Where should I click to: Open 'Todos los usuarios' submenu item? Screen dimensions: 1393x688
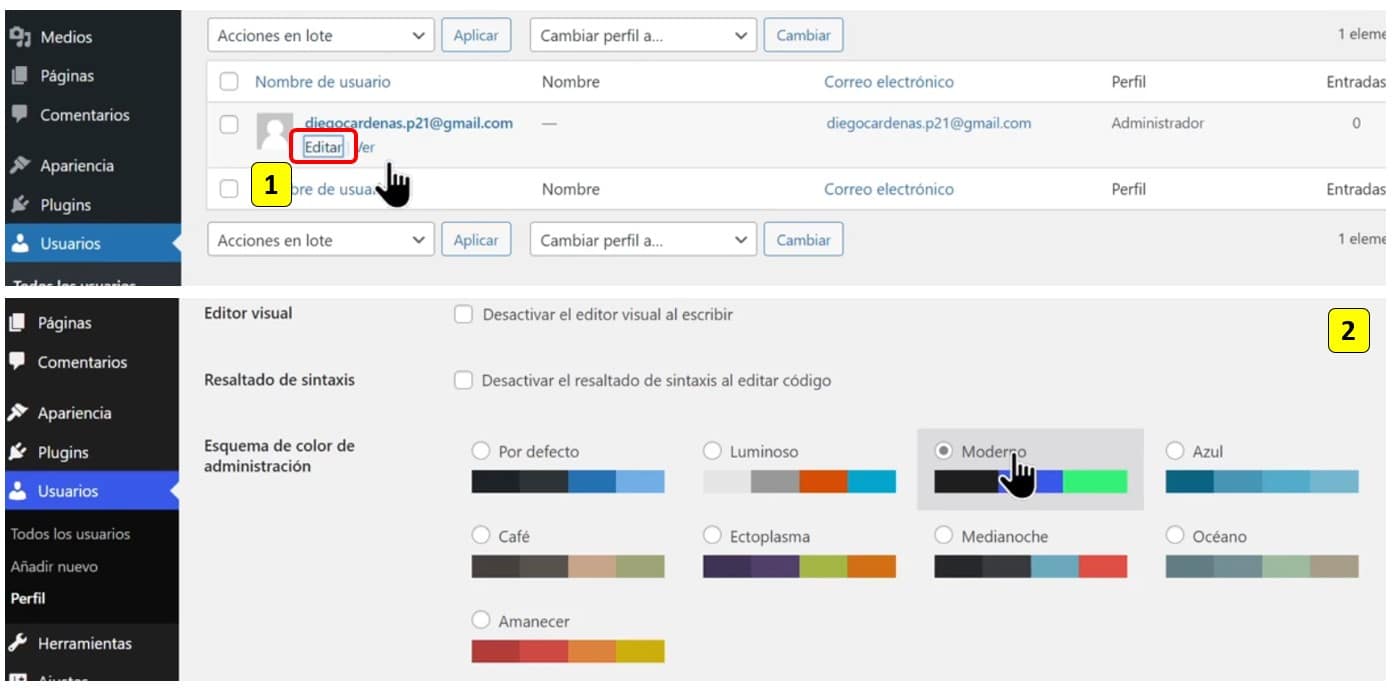[x=70, y=534]
